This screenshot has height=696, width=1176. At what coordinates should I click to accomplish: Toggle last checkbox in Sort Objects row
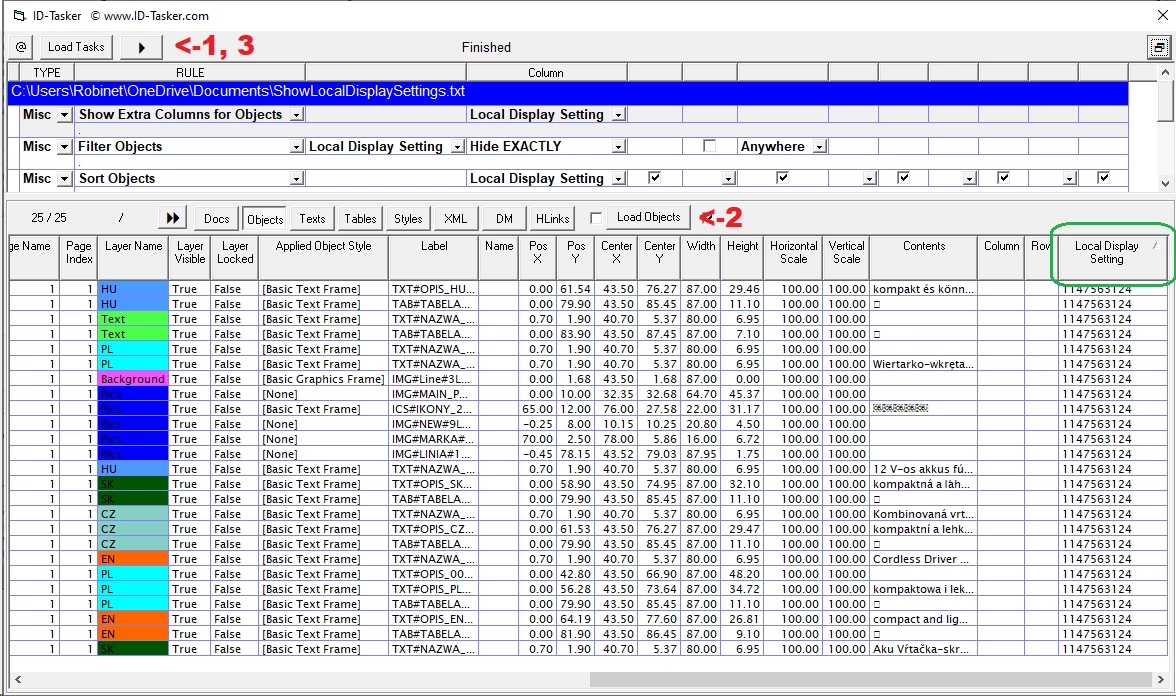pyautogui.click(x=1103, y=178)
